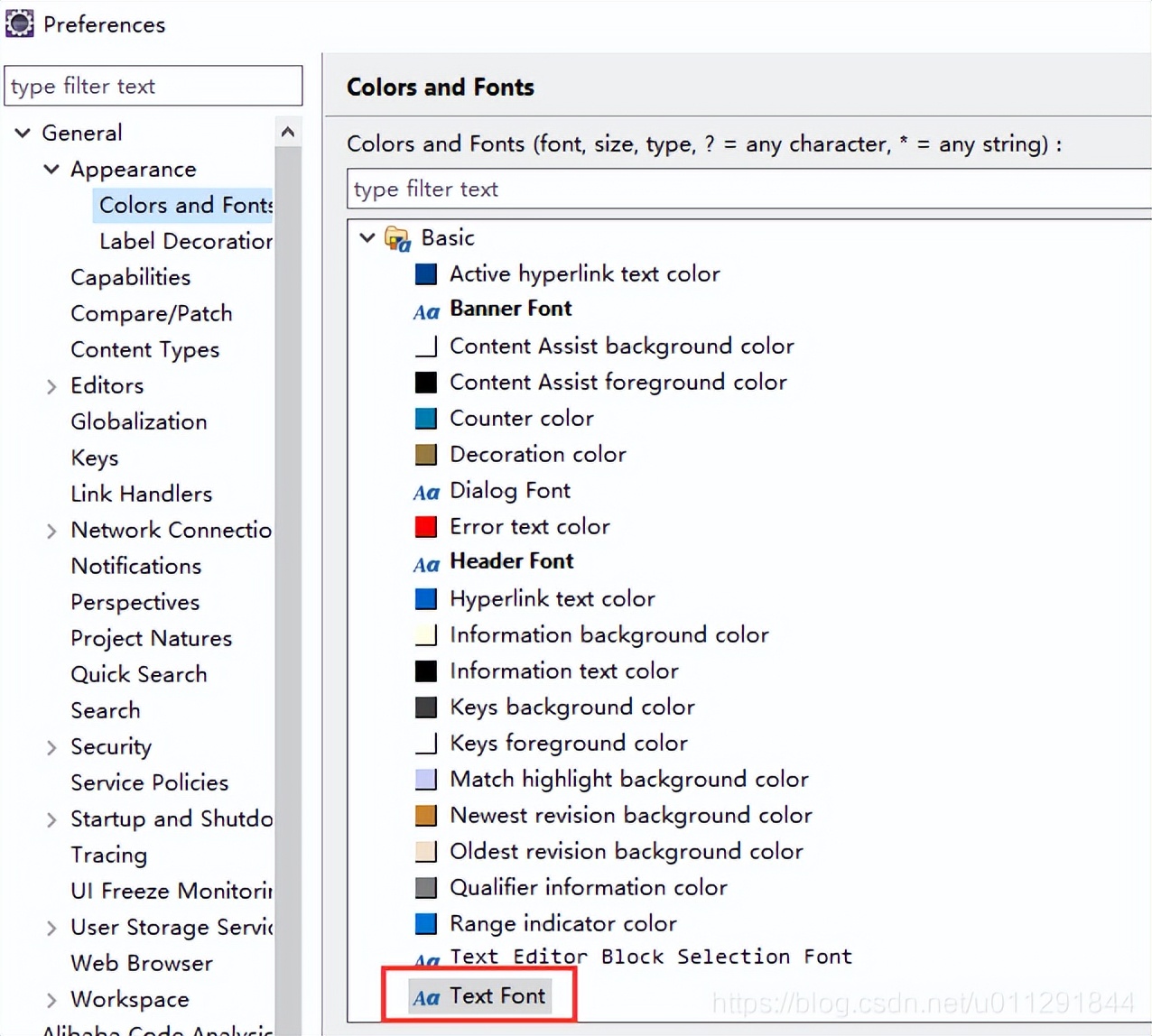
Task: Expand the Editors tree node
Action: coord(51,385)
